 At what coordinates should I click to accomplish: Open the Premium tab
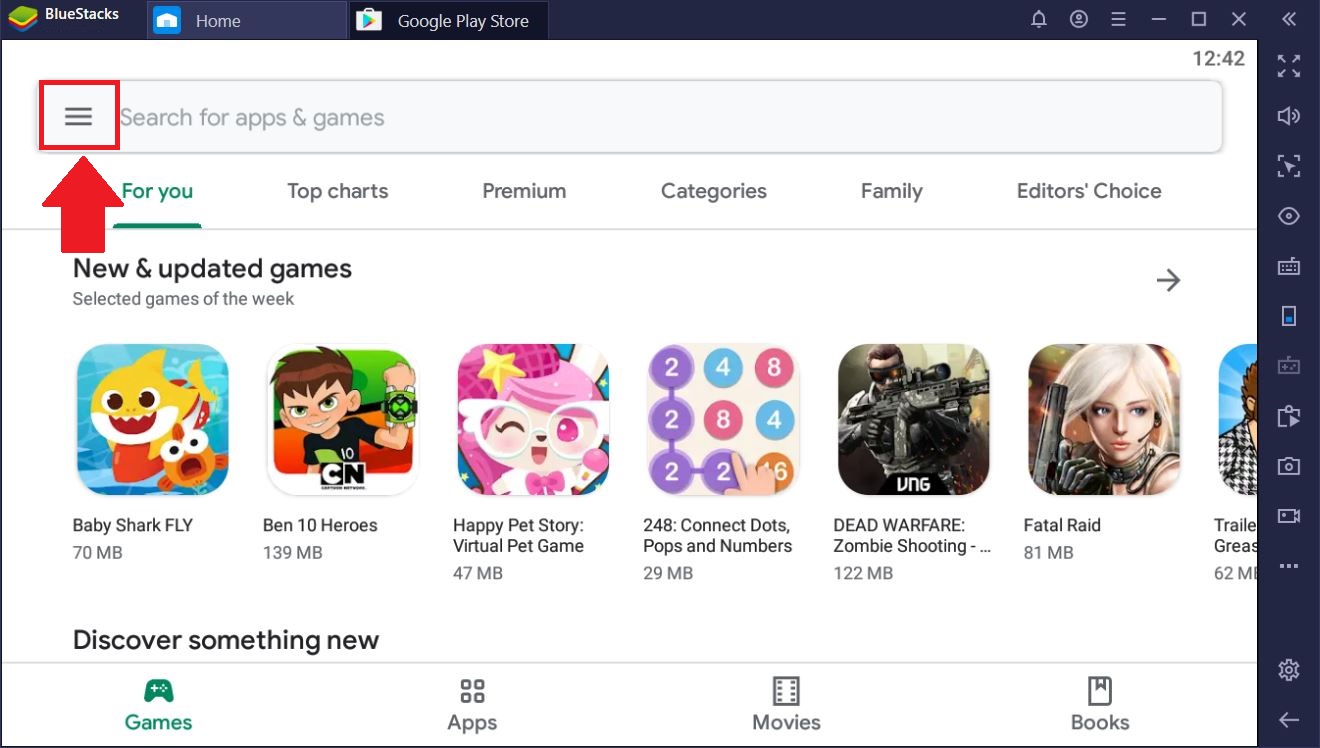[524, 191]
